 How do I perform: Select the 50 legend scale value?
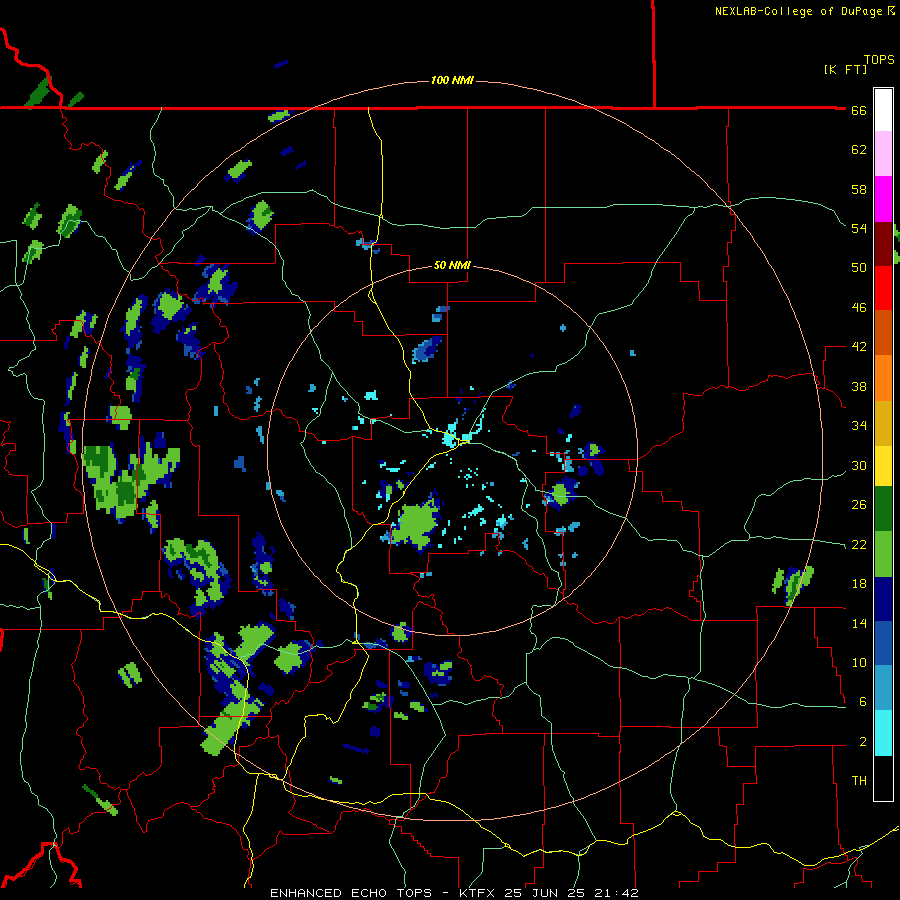pyautogui.click(x=859, y=267)
